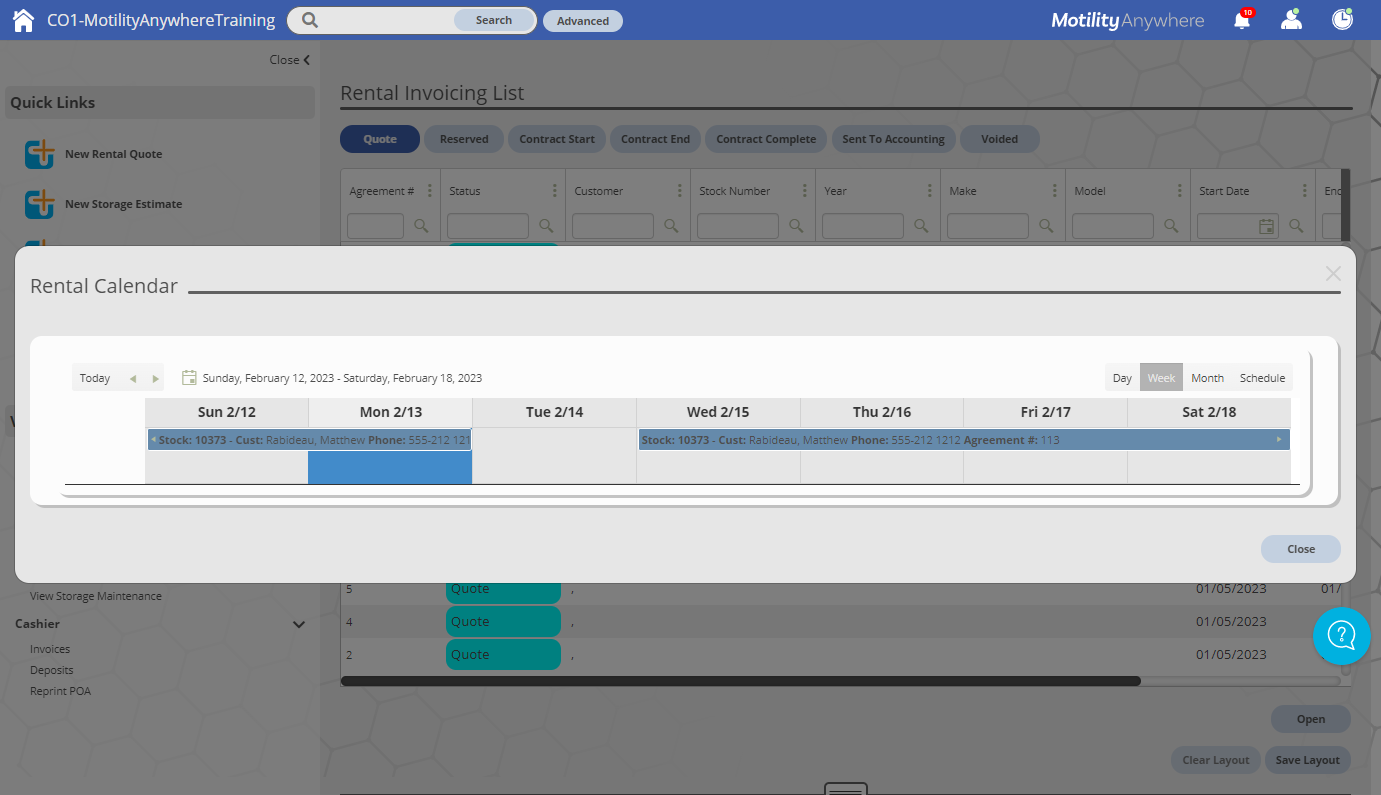Click the Advanced search button
Image resolution: width=1381 pixels, height=795 pixels.
[583, 21]
